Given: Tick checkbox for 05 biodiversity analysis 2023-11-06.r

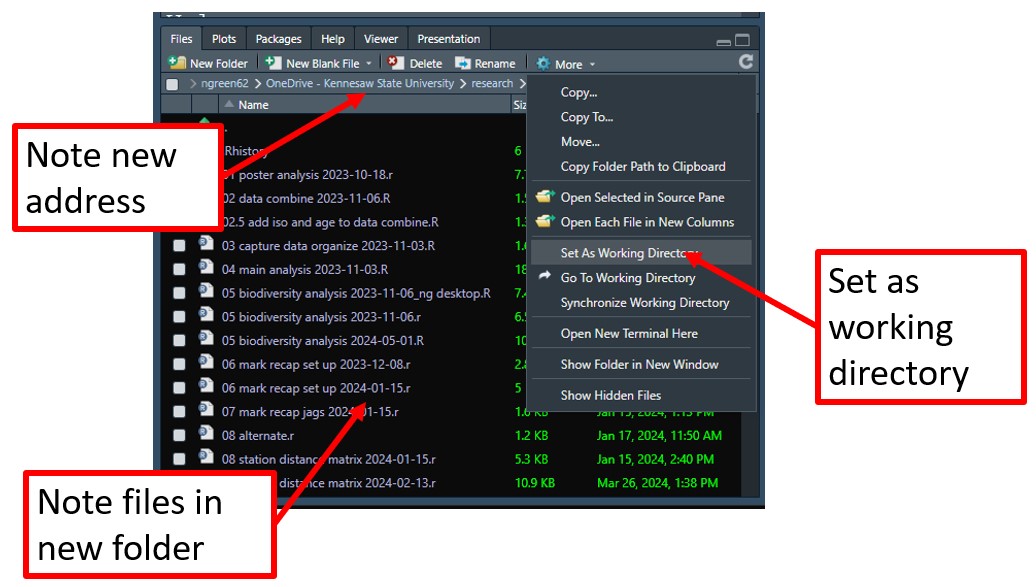Looking at the screenshot, I should [179, 317].
